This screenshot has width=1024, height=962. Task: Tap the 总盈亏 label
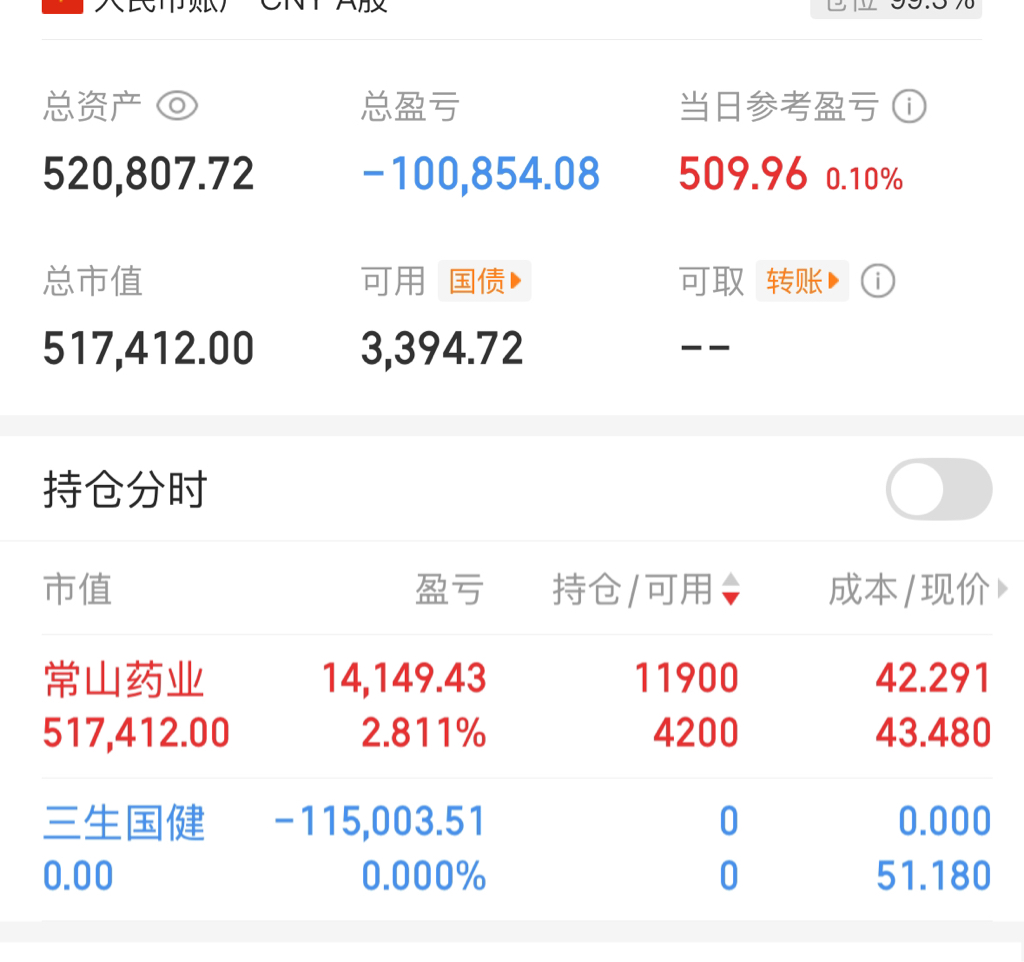[411, 106]
